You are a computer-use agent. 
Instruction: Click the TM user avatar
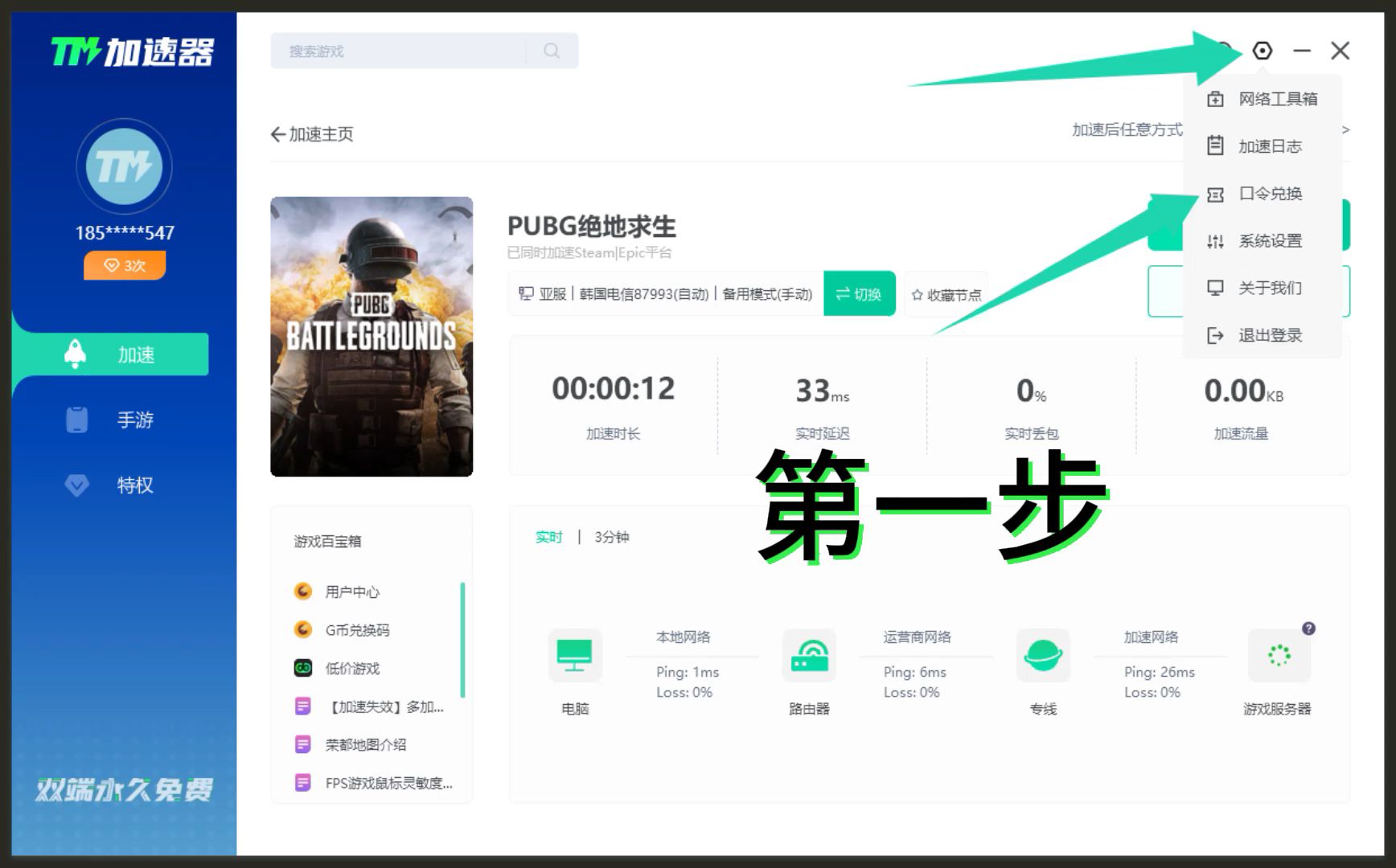tap(124, 166)
